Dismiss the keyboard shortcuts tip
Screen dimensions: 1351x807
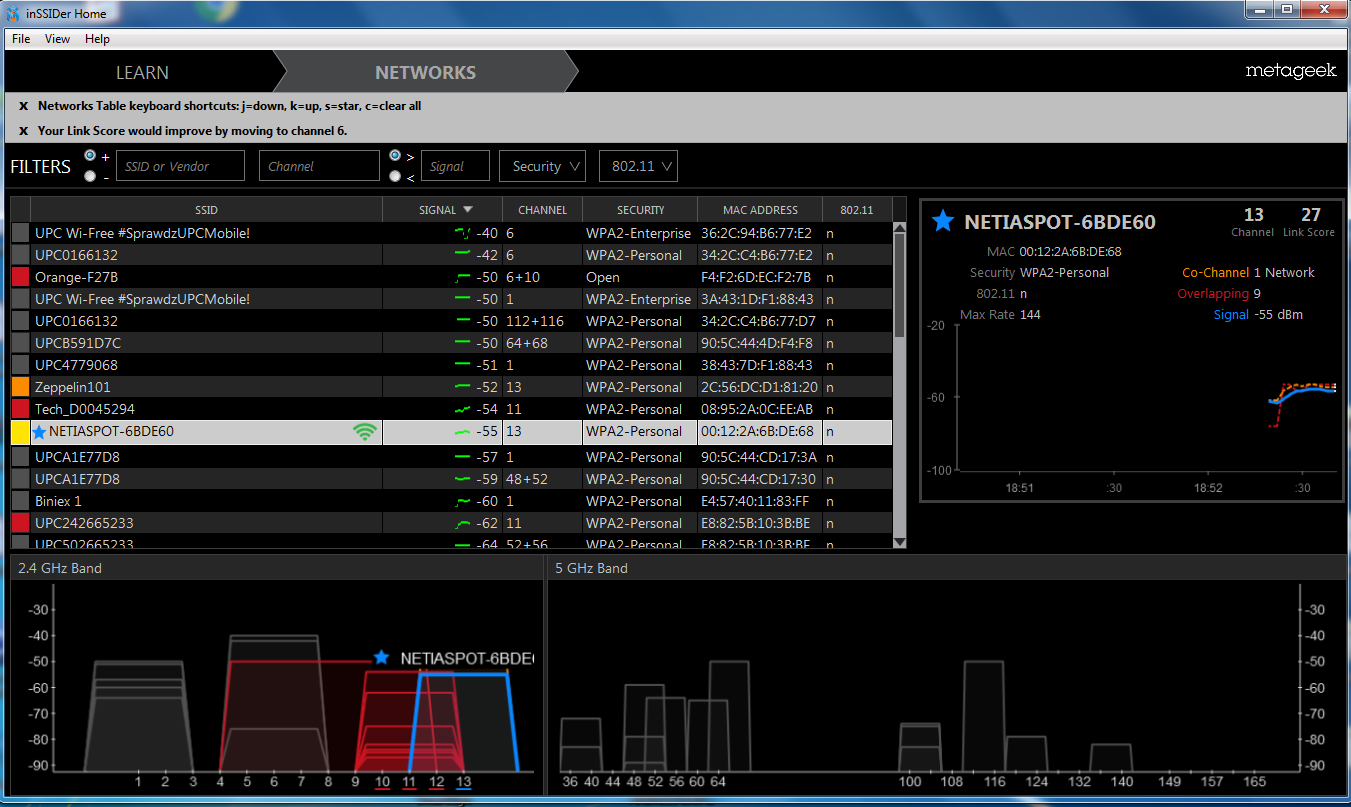click(x=24, y=106)
